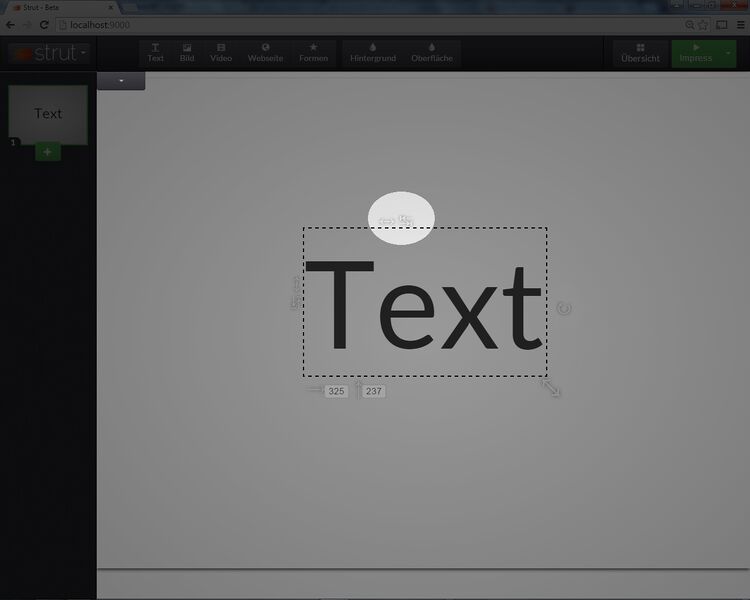Switch to Übersicht overview mode
Screen dimensions: 750x600
[x=640, y=53]
